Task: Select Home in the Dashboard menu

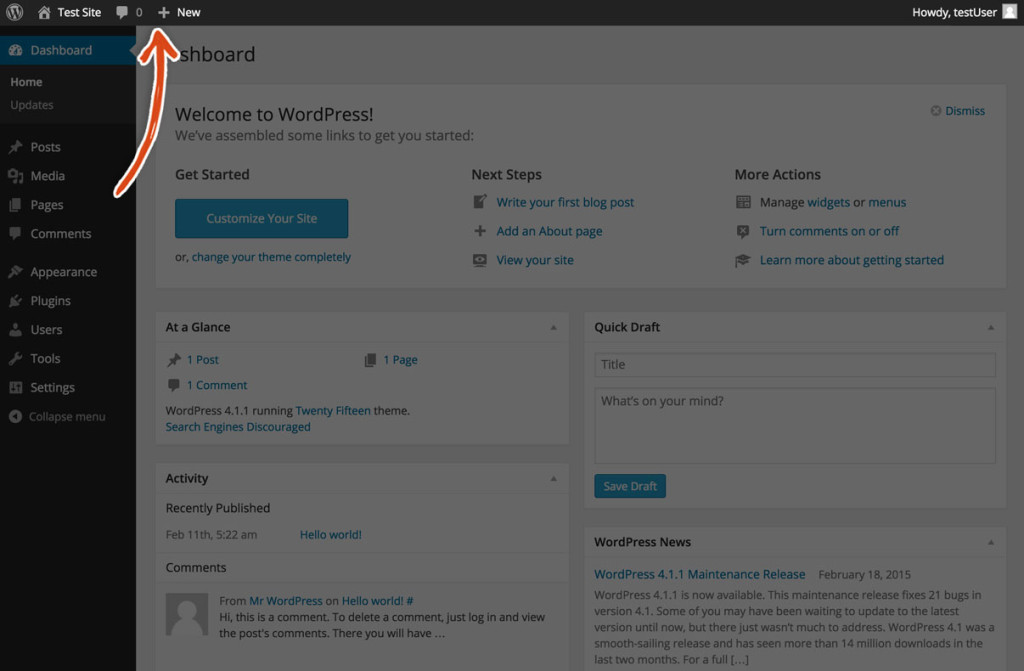Action: pyautogui.click(x=26, y=81)
